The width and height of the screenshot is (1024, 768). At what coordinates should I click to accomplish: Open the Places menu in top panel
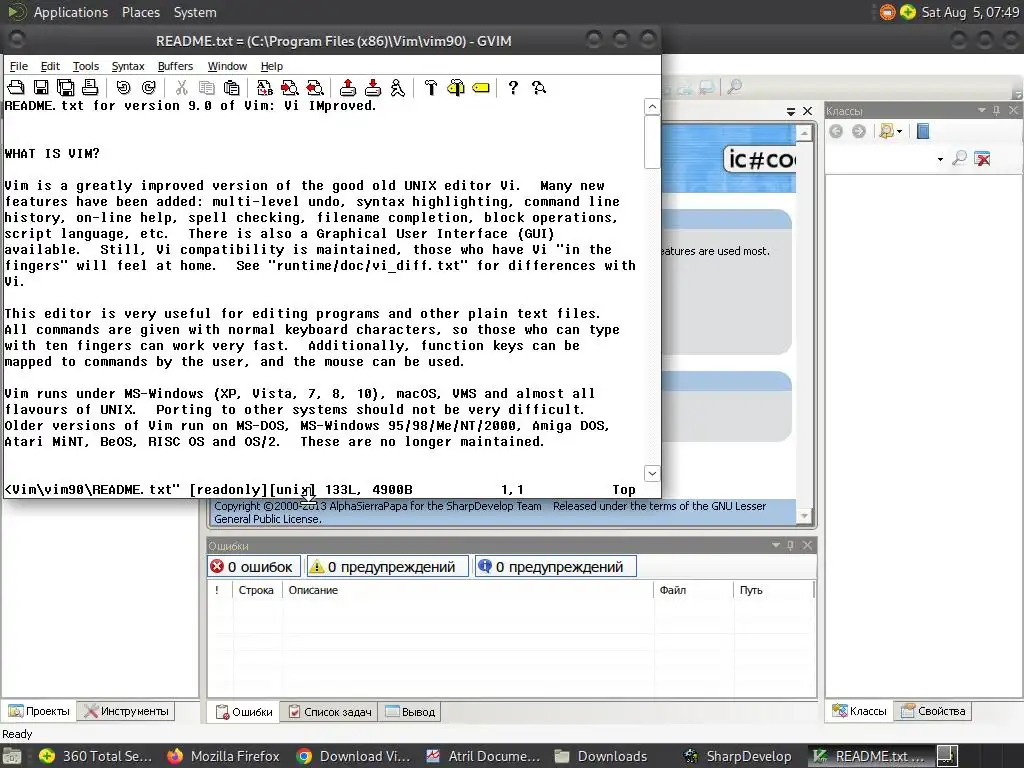point(140,12)
